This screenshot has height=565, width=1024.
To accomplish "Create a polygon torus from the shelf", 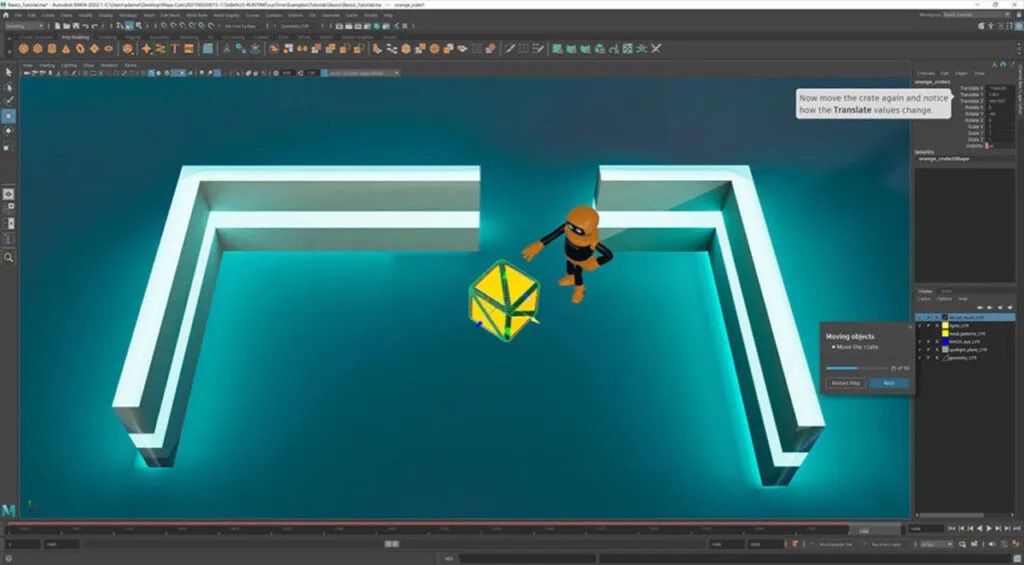I will coord(80,48).
